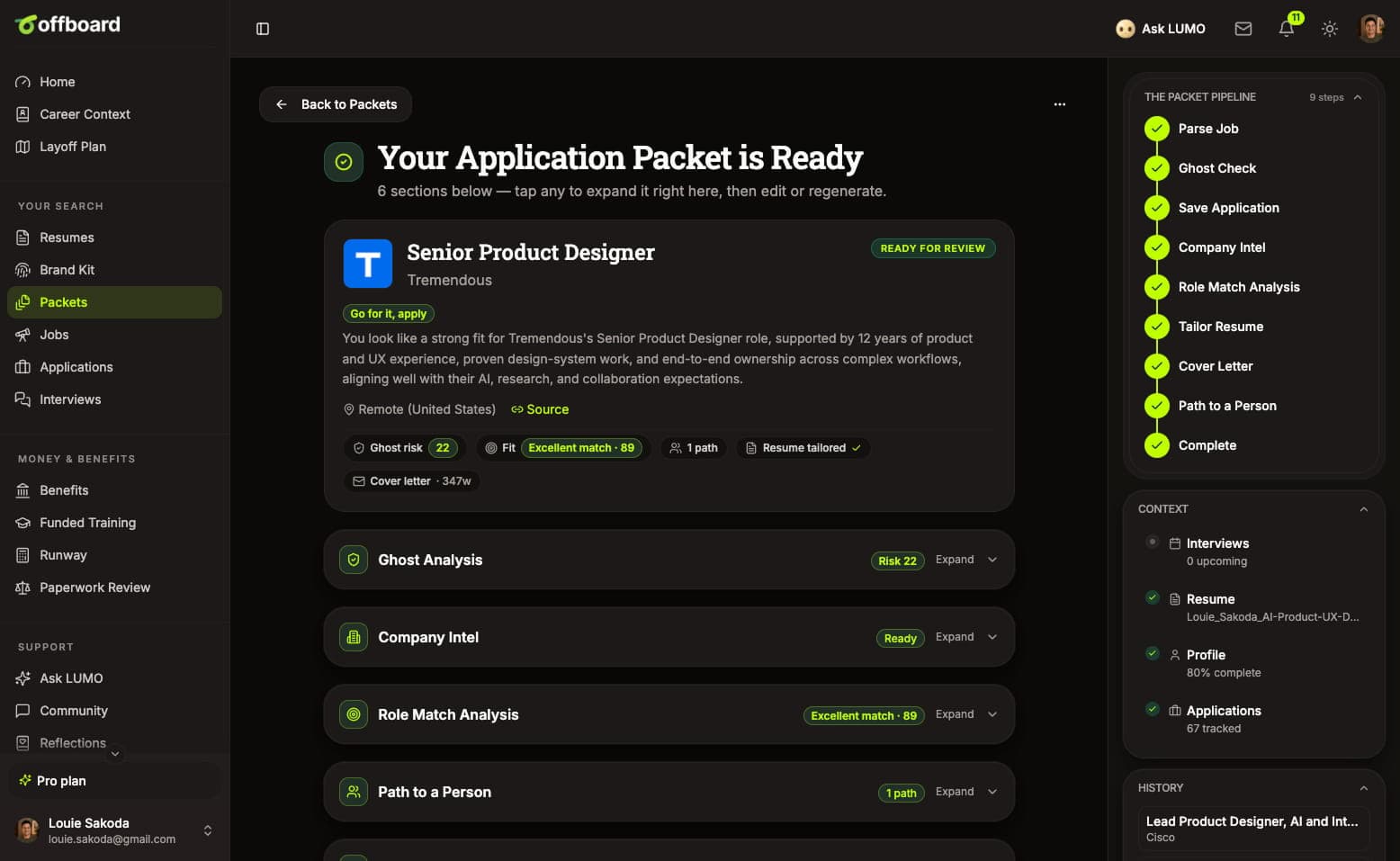Click the Tremendous company logo tile
Viewport: 1400px width, 861px height.
pos(368,264)
